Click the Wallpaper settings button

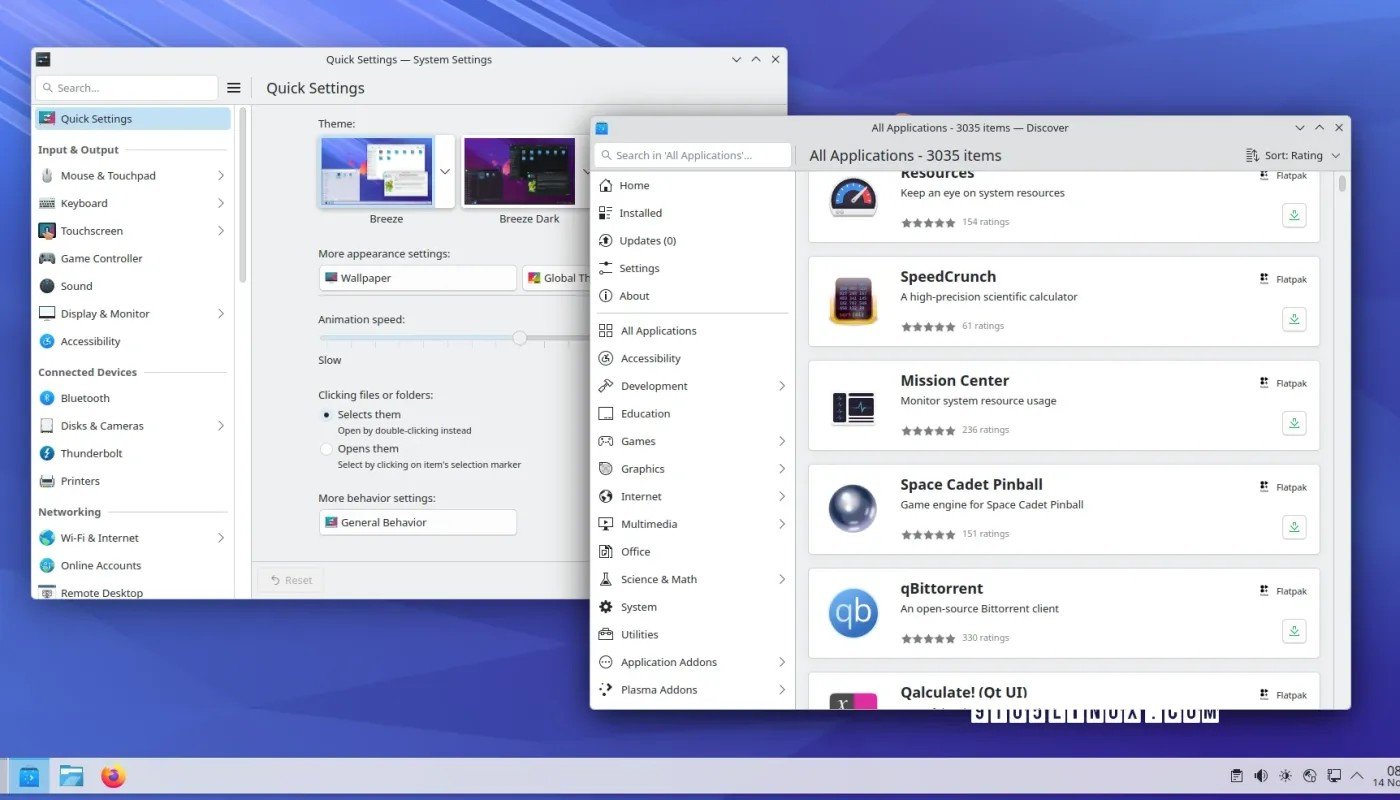tap(417, 277)
